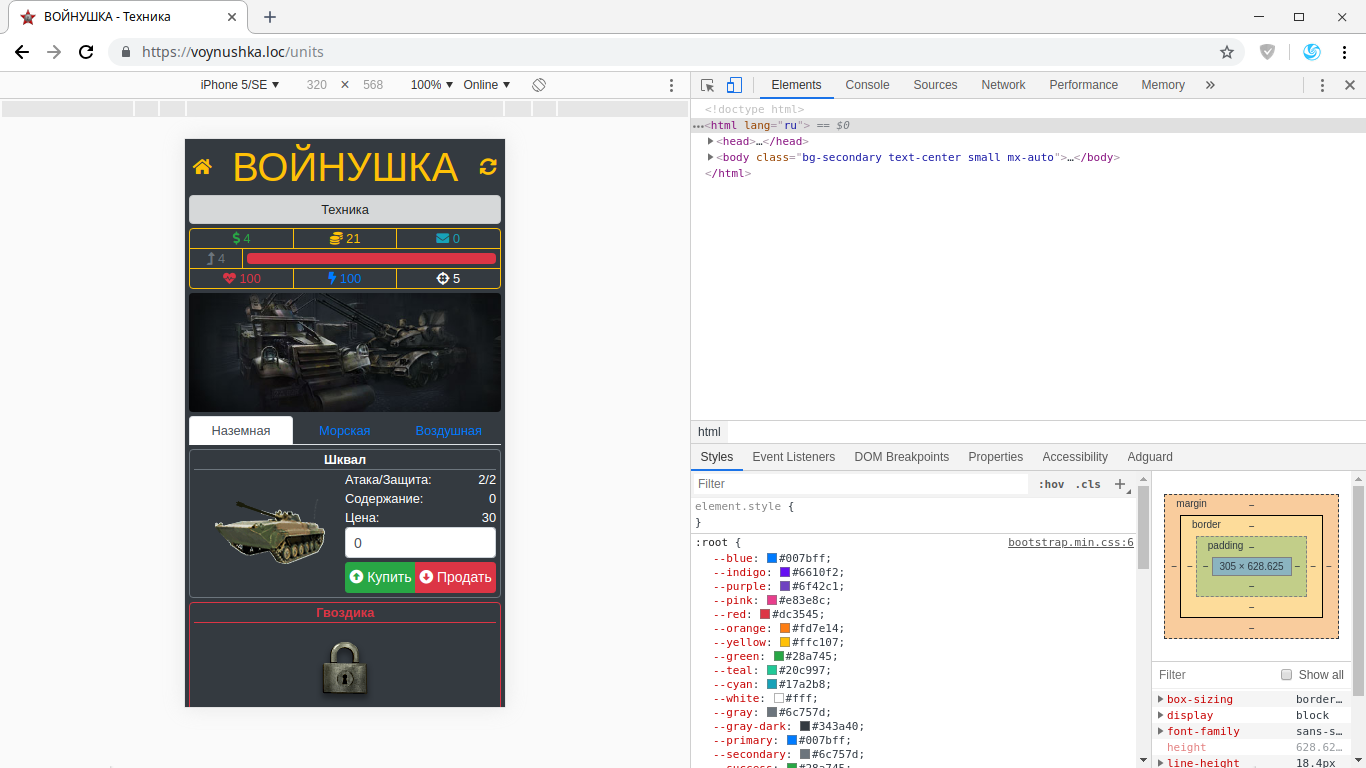Click the home icon beside the ВОЙНУШКА title
This screenshot has height=768, width=1366.
(x=202, y=167)
